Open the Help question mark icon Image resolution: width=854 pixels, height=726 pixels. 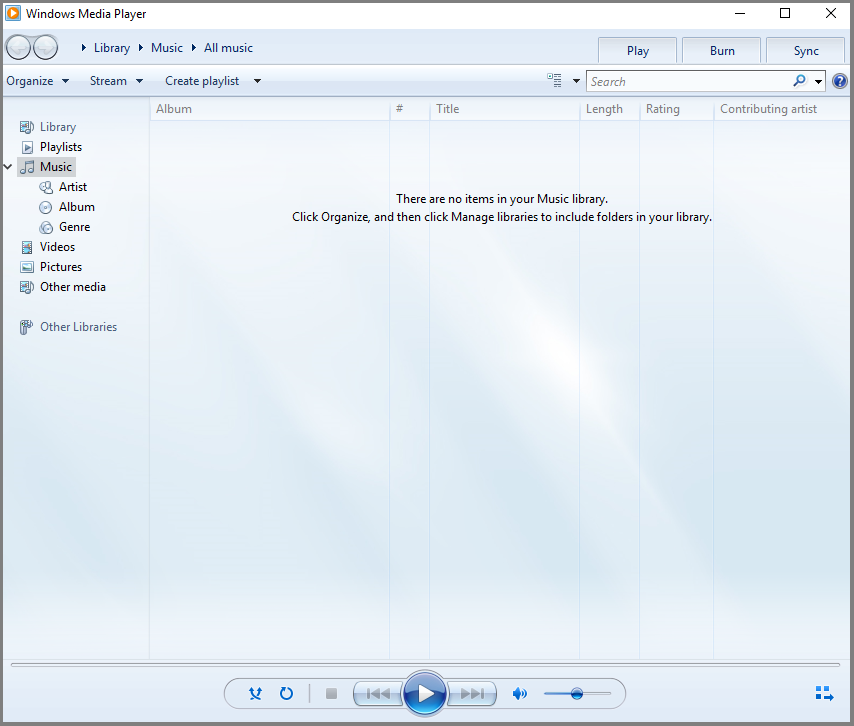840,81
